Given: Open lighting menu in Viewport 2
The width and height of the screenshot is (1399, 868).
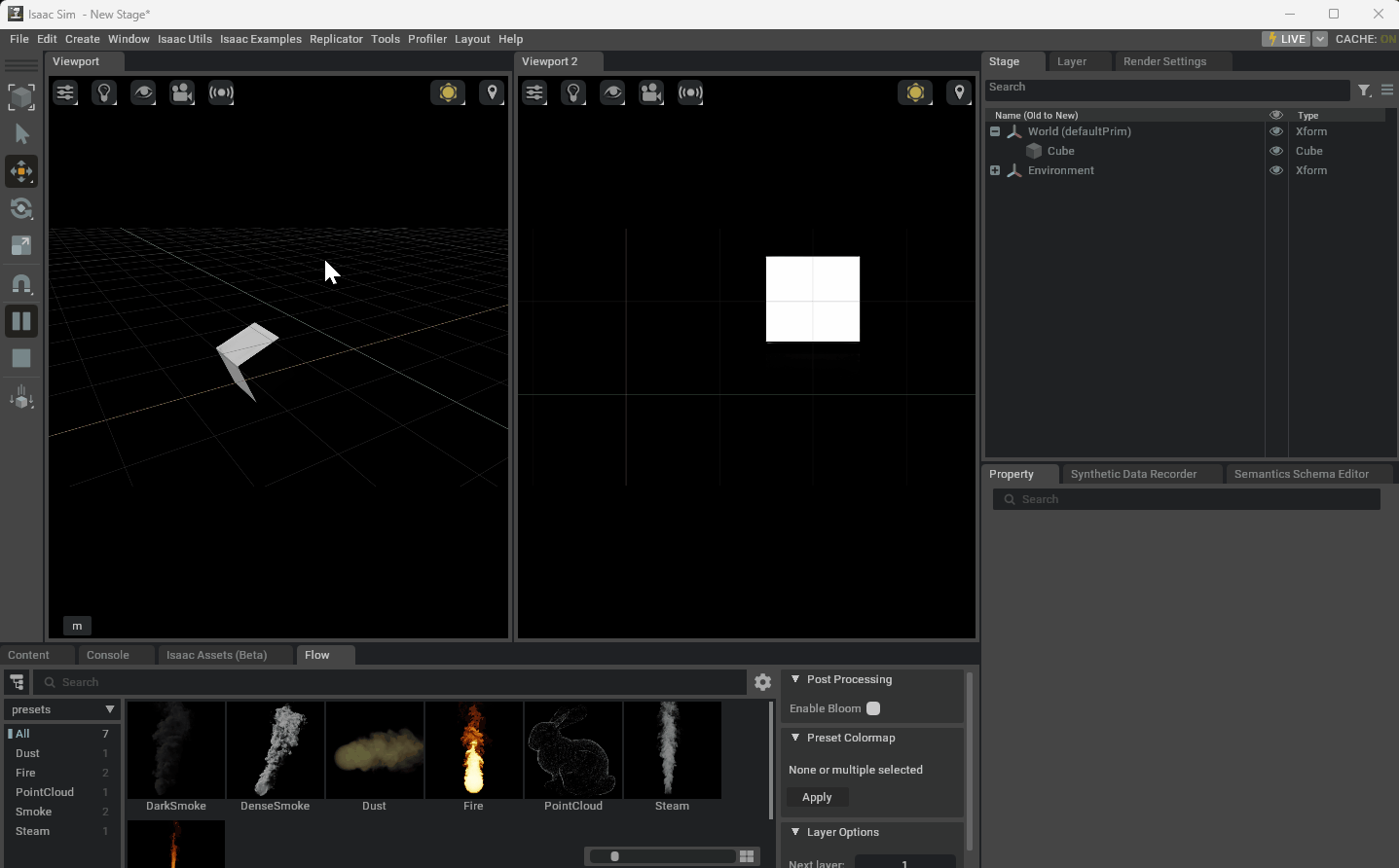Looking at the screenshot, I should [573, 93].
